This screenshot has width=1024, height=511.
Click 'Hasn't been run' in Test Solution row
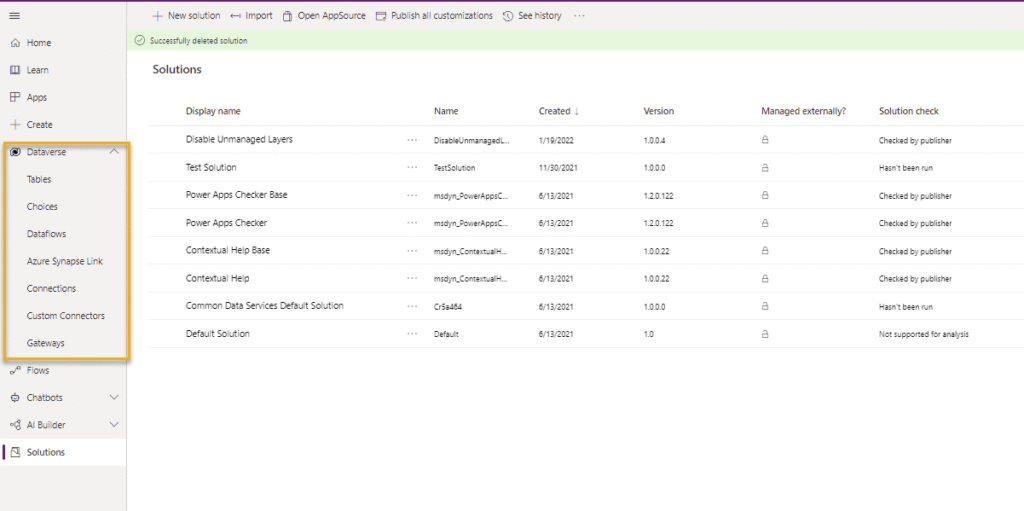[905, 168]
